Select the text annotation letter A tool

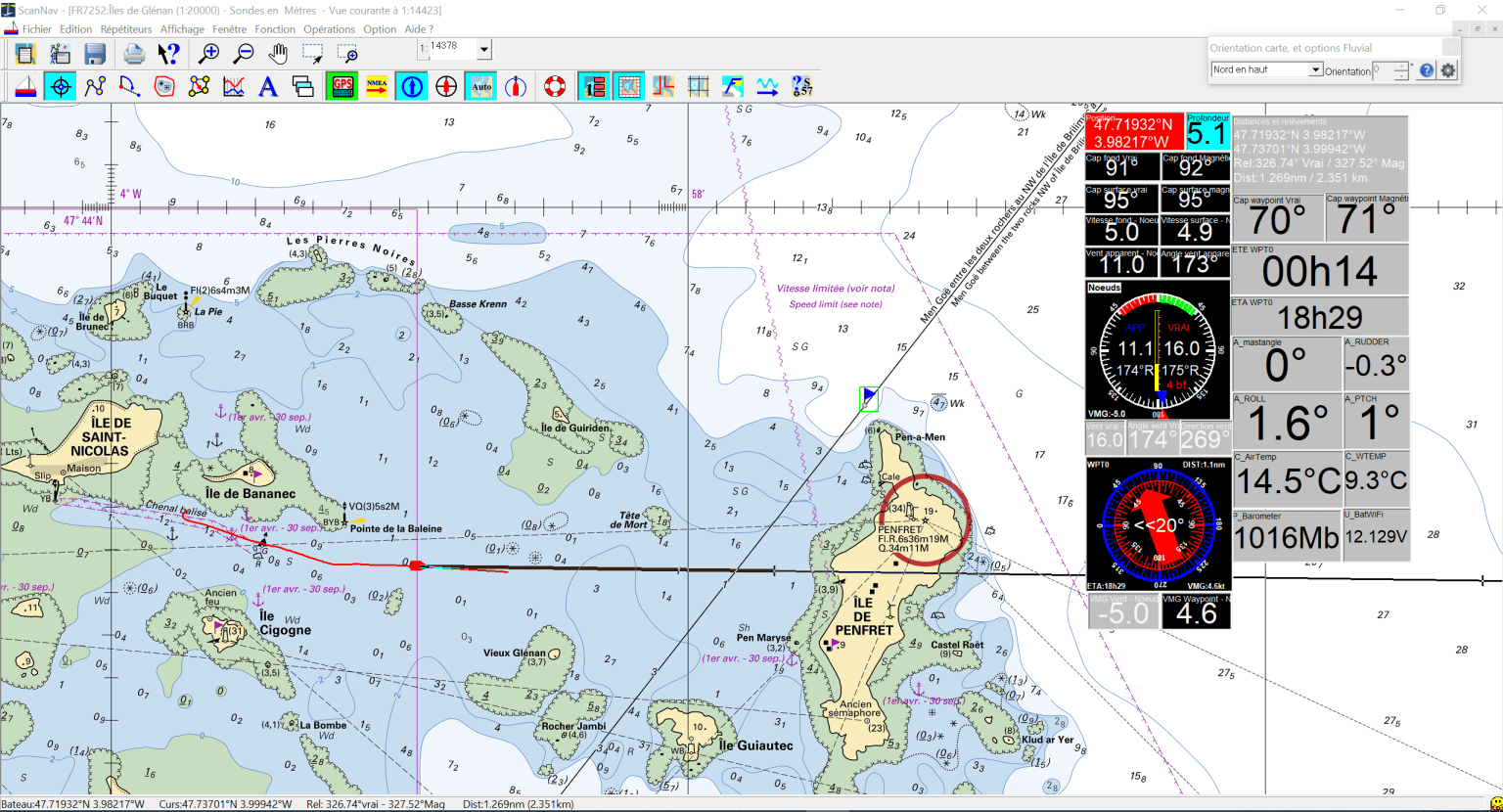pos(267,86)
